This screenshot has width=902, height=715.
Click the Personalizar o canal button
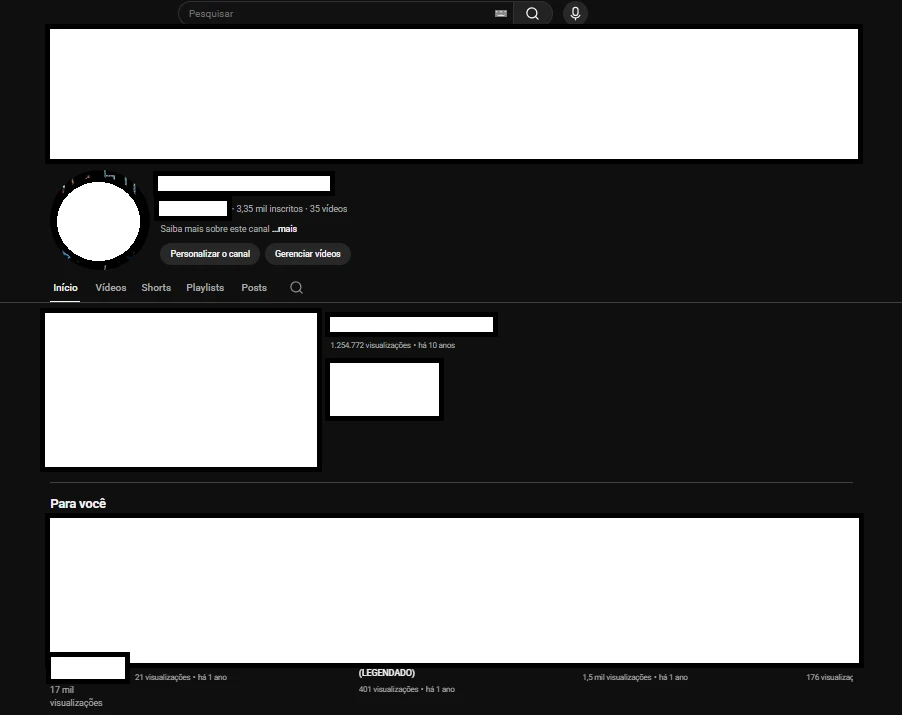pyautogui.click(x=210, y=254)
